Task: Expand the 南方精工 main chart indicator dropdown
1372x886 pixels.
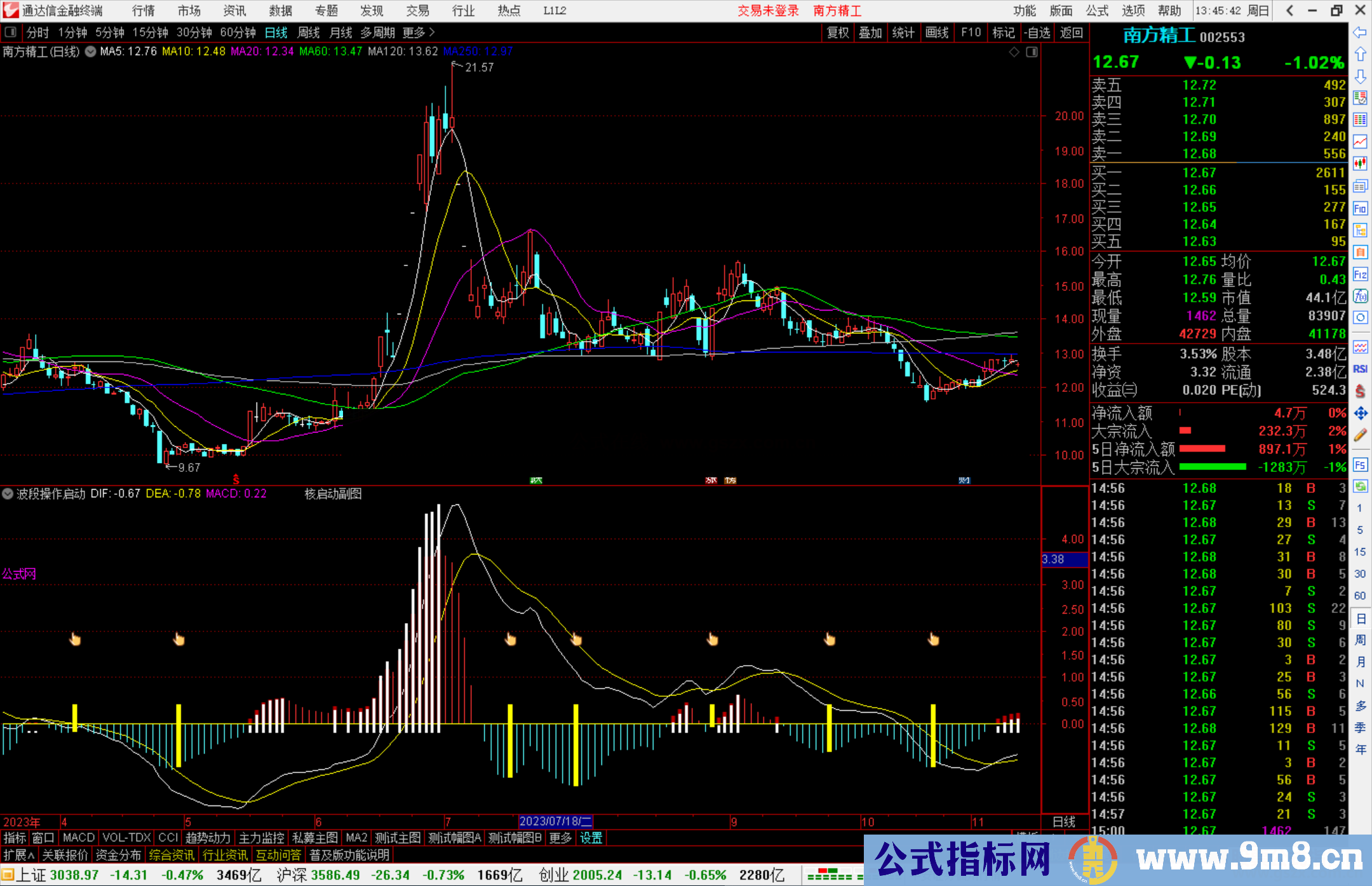Action: tap(90, 51)
